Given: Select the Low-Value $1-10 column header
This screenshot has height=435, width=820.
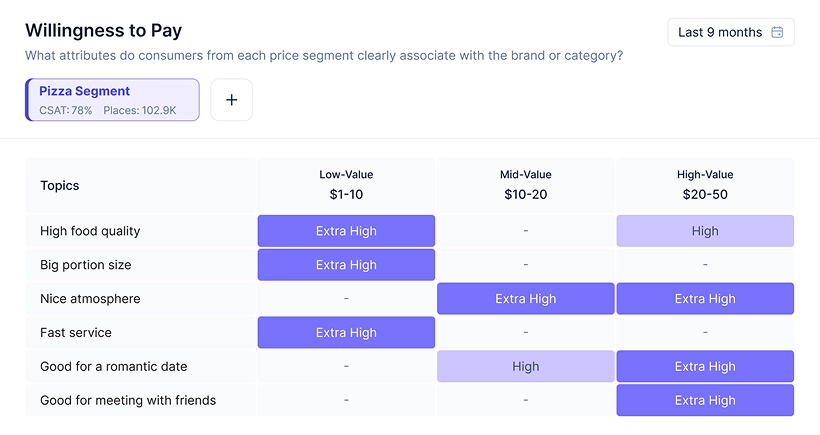Looking at the screenshot, I should click(x=346, y=185).
